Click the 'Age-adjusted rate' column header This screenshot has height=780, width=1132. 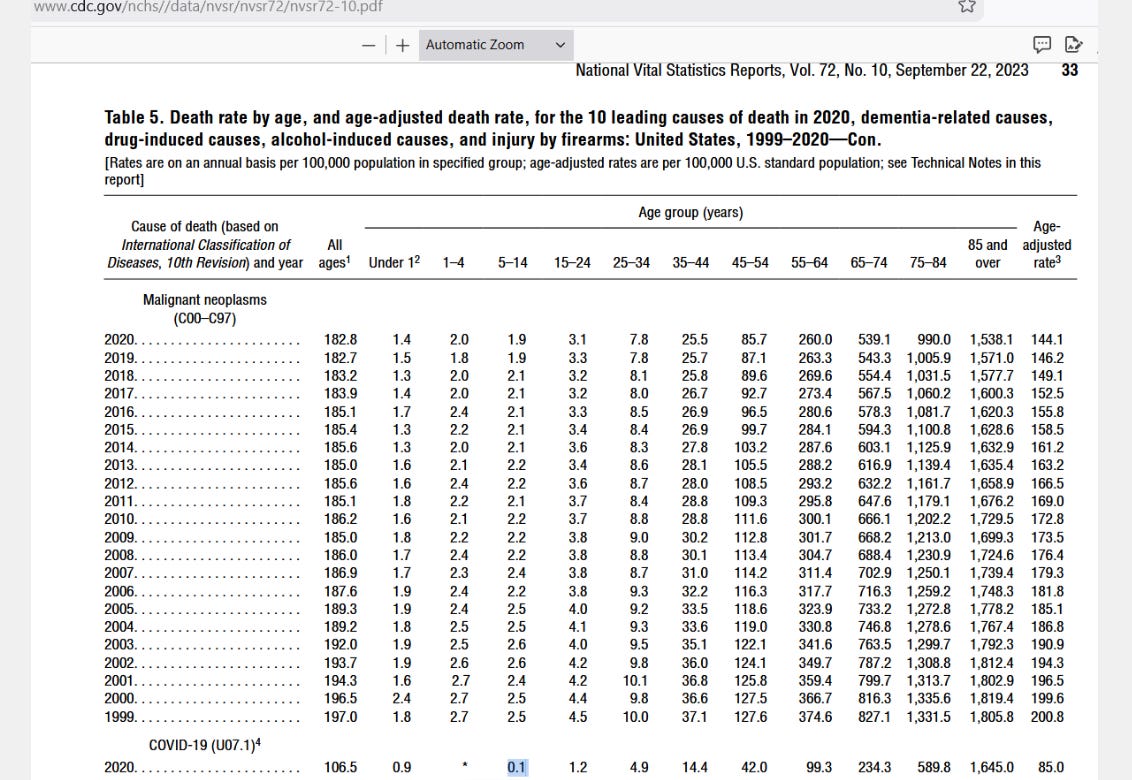(1047, 245)
